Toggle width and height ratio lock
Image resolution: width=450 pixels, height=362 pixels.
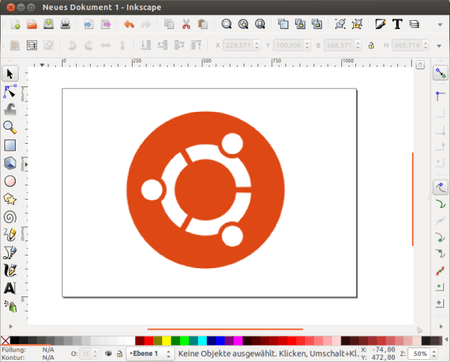click(x=371, y=45)
